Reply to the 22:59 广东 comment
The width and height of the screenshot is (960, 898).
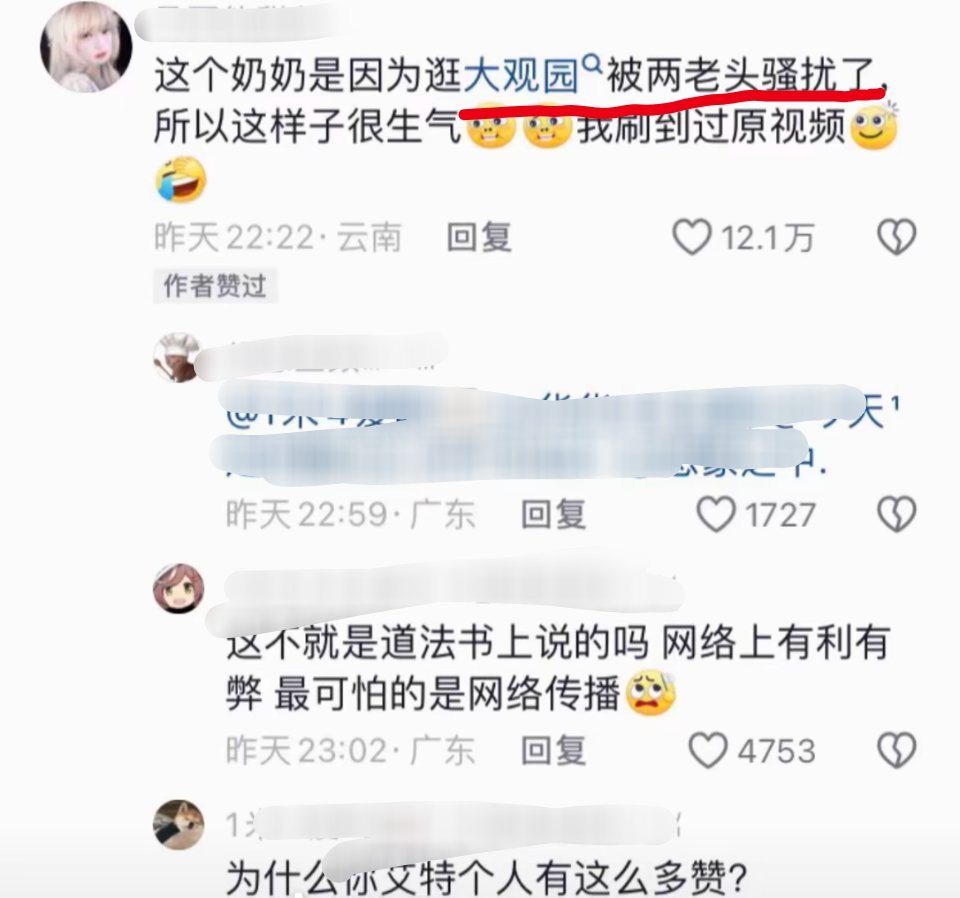tap(553, 514)
